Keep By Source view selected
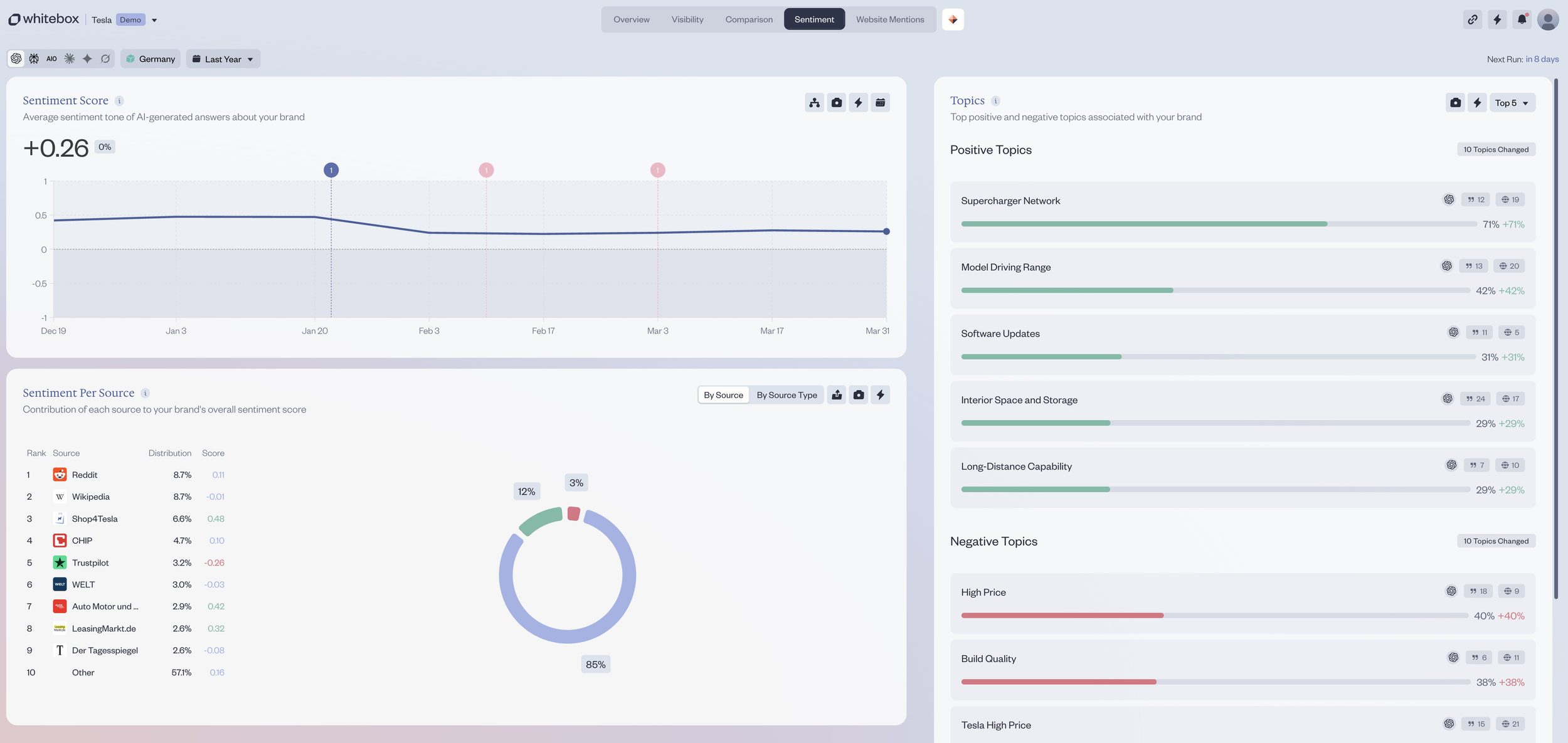Image resolution: width=1568 pixels, height=743 pixels. click(x=723, y=394)
